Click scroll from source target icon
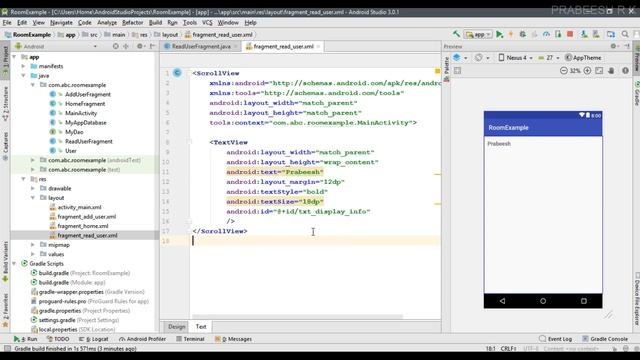Screen dimensions: 640x360 point(116,46)
